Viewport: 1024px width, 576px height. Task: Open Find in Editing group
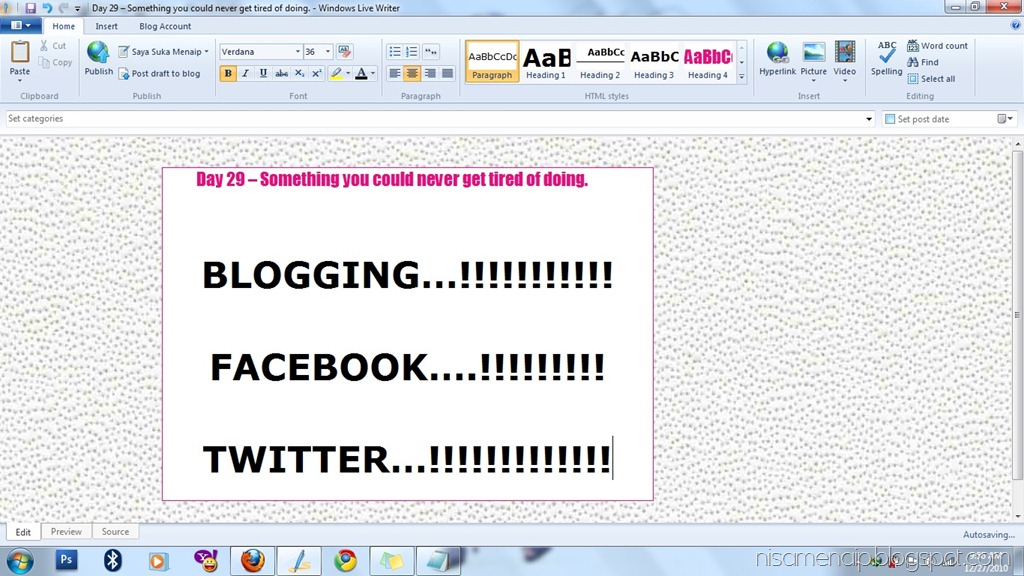coord(923,62)
